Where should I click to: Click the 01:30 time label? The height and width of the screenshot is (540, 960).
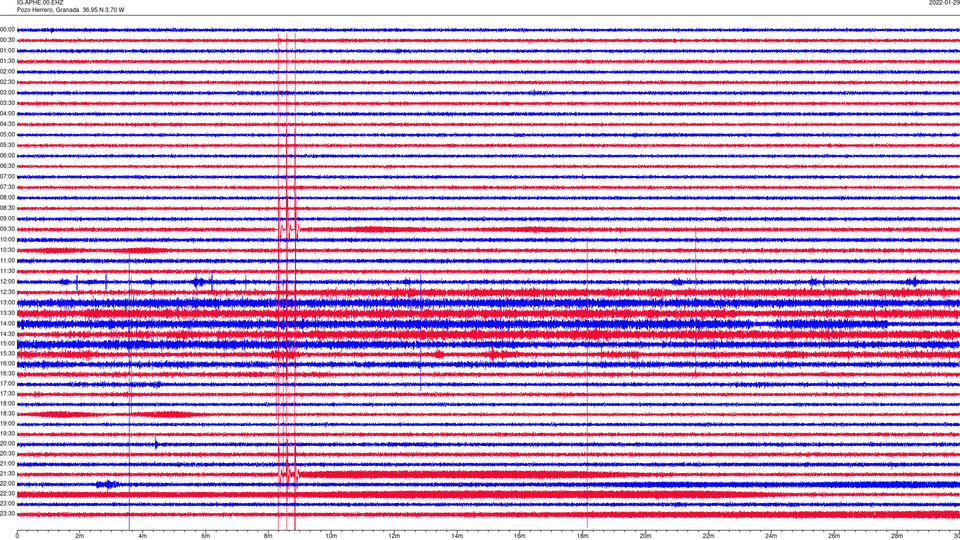[x=8, y=61]
